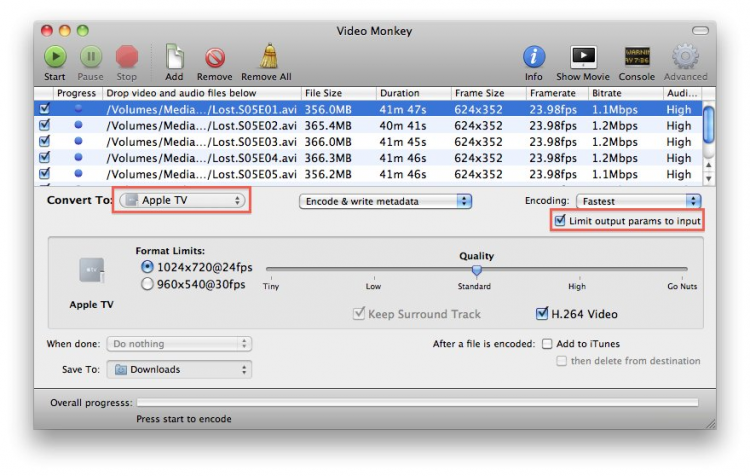Toggle Limit output params to input

[x=560, y=221]
